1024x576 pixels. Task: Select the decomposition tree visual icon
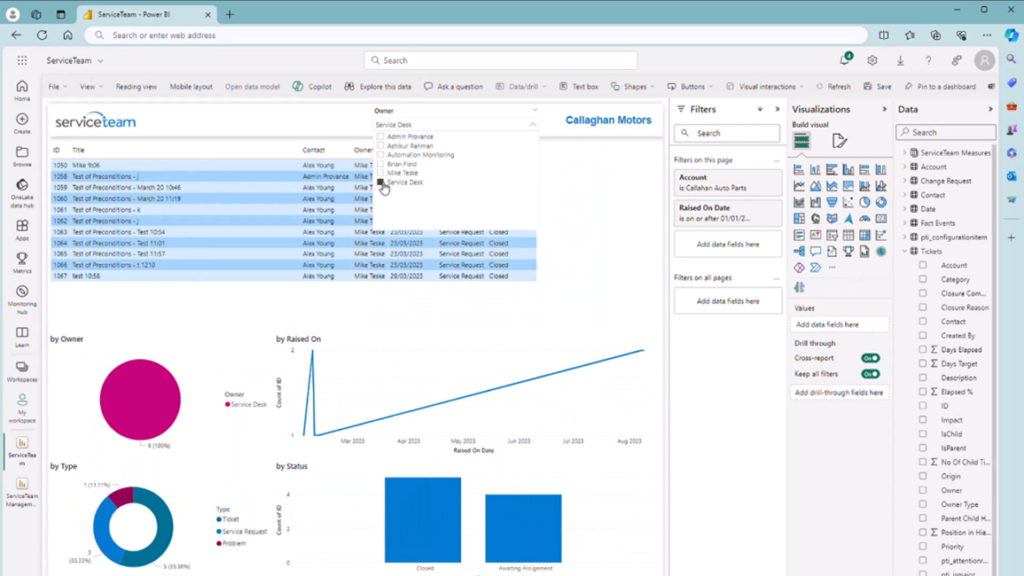(799, 251)
